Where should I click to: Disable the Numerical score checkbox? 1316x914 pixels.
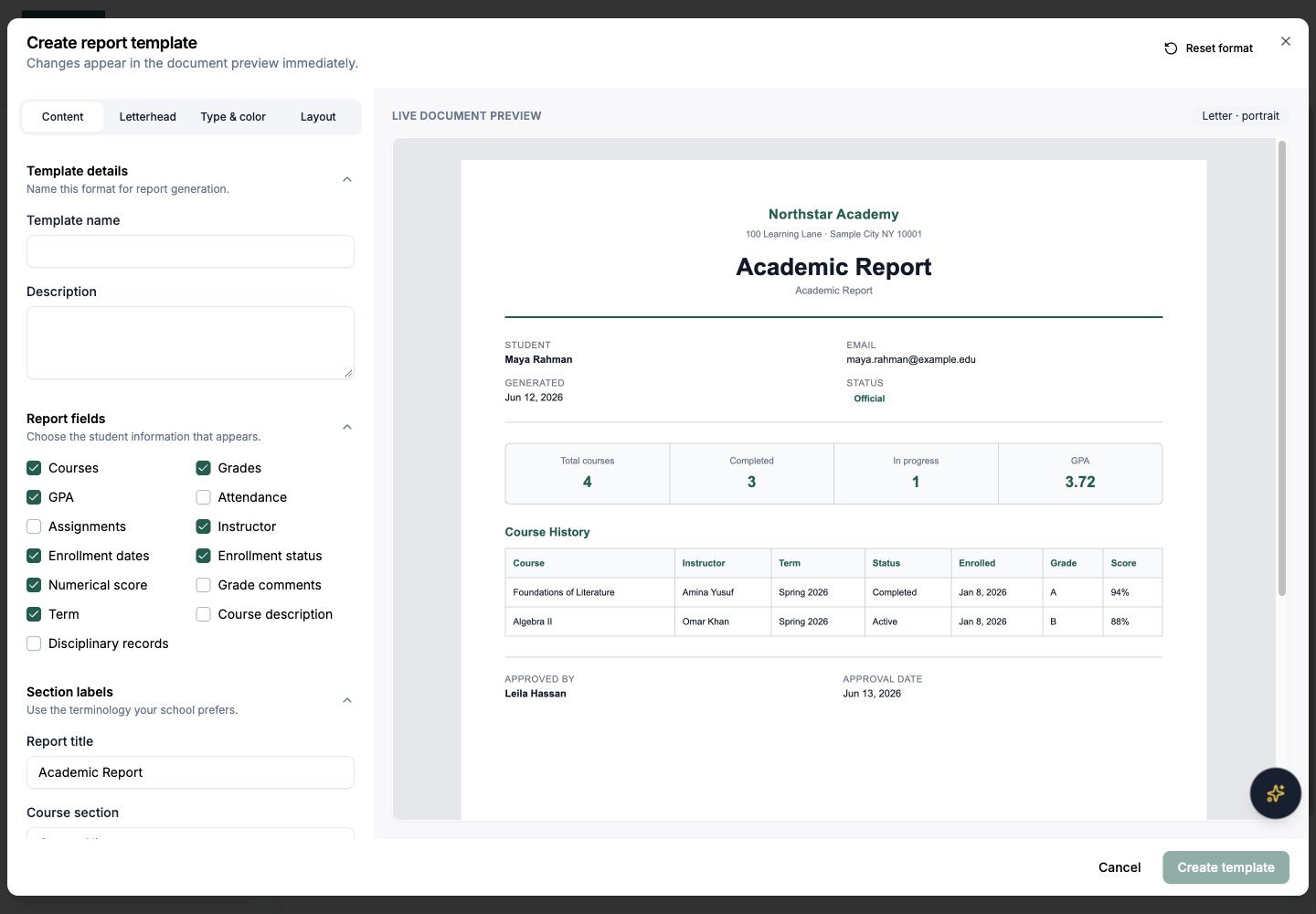(34, 585)
